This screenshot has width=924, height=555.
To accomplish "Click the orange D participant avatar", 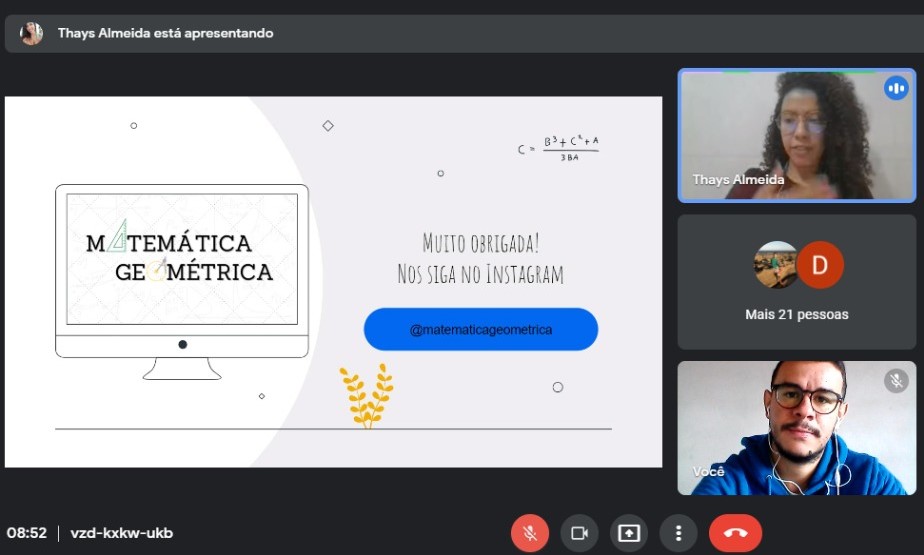I will tap(820, 265).
